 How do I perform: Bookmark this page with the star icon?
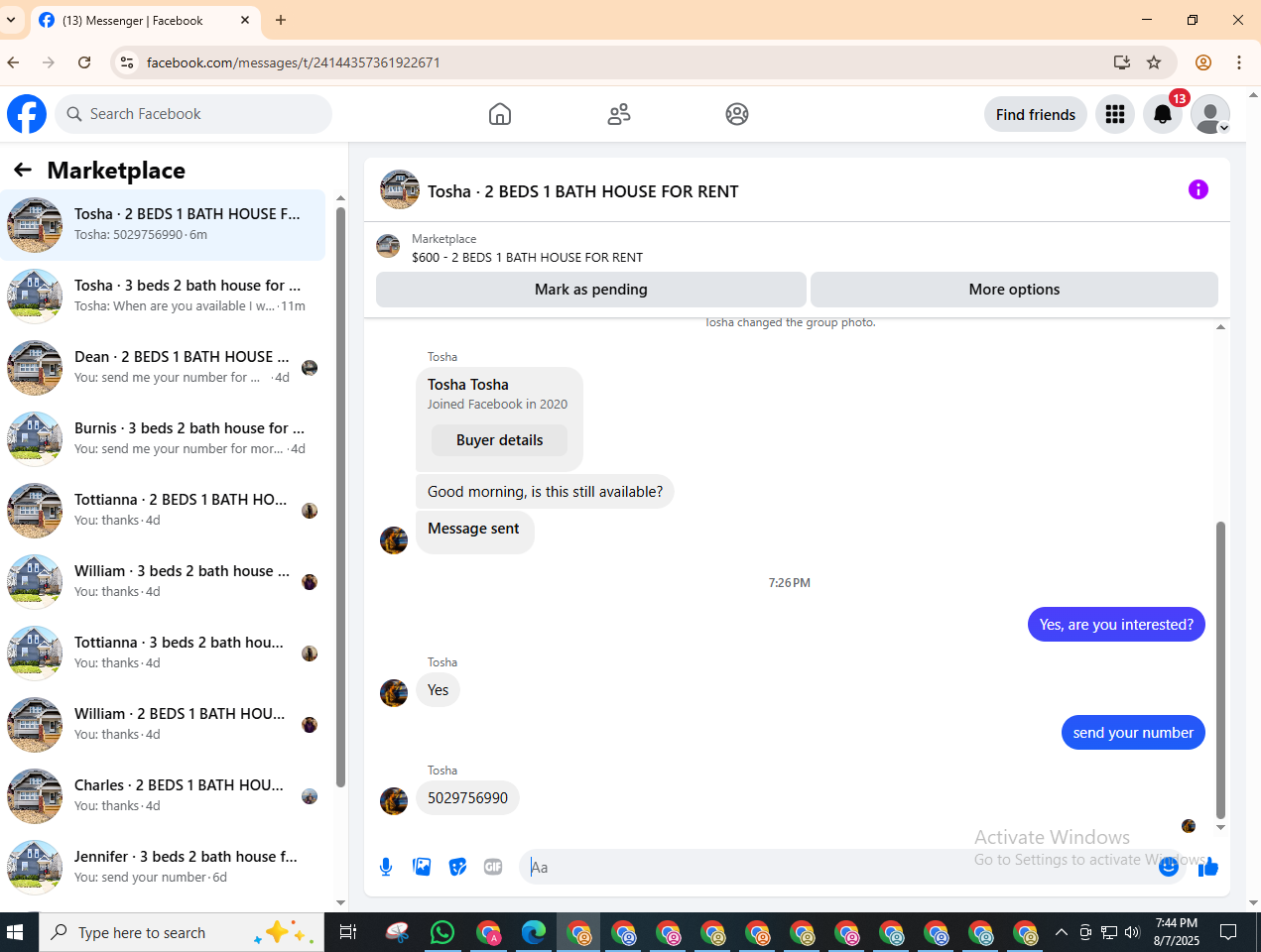(1154, 62)
